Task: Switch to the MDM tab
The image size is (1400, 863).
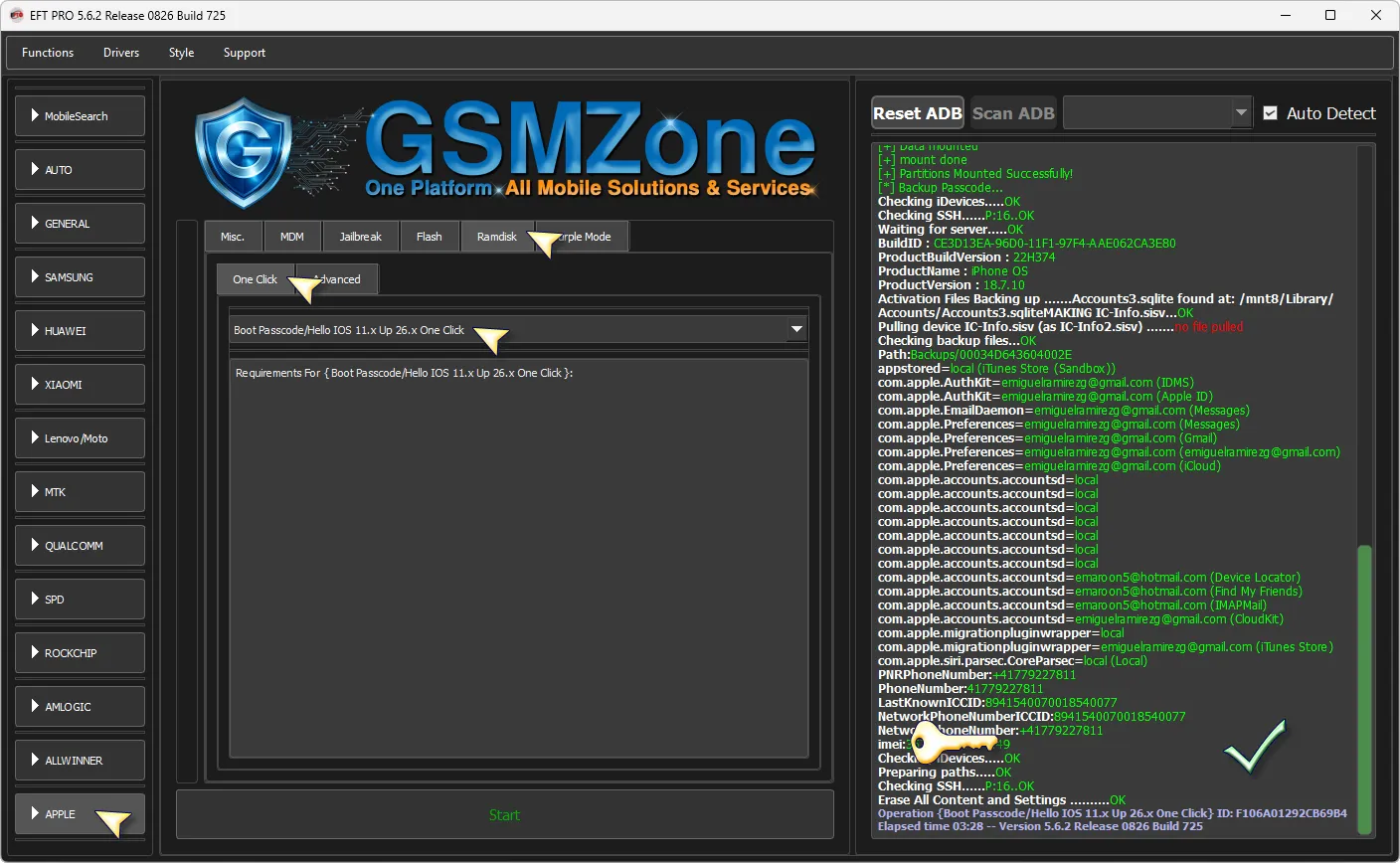Action: coord(292,237)
